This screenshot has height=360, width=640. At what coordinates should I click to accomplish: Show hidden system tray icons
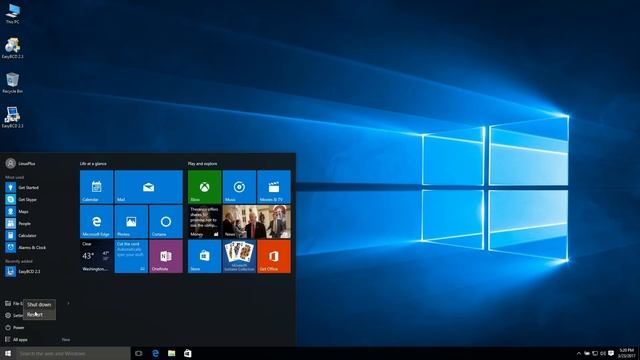[578, 353]
